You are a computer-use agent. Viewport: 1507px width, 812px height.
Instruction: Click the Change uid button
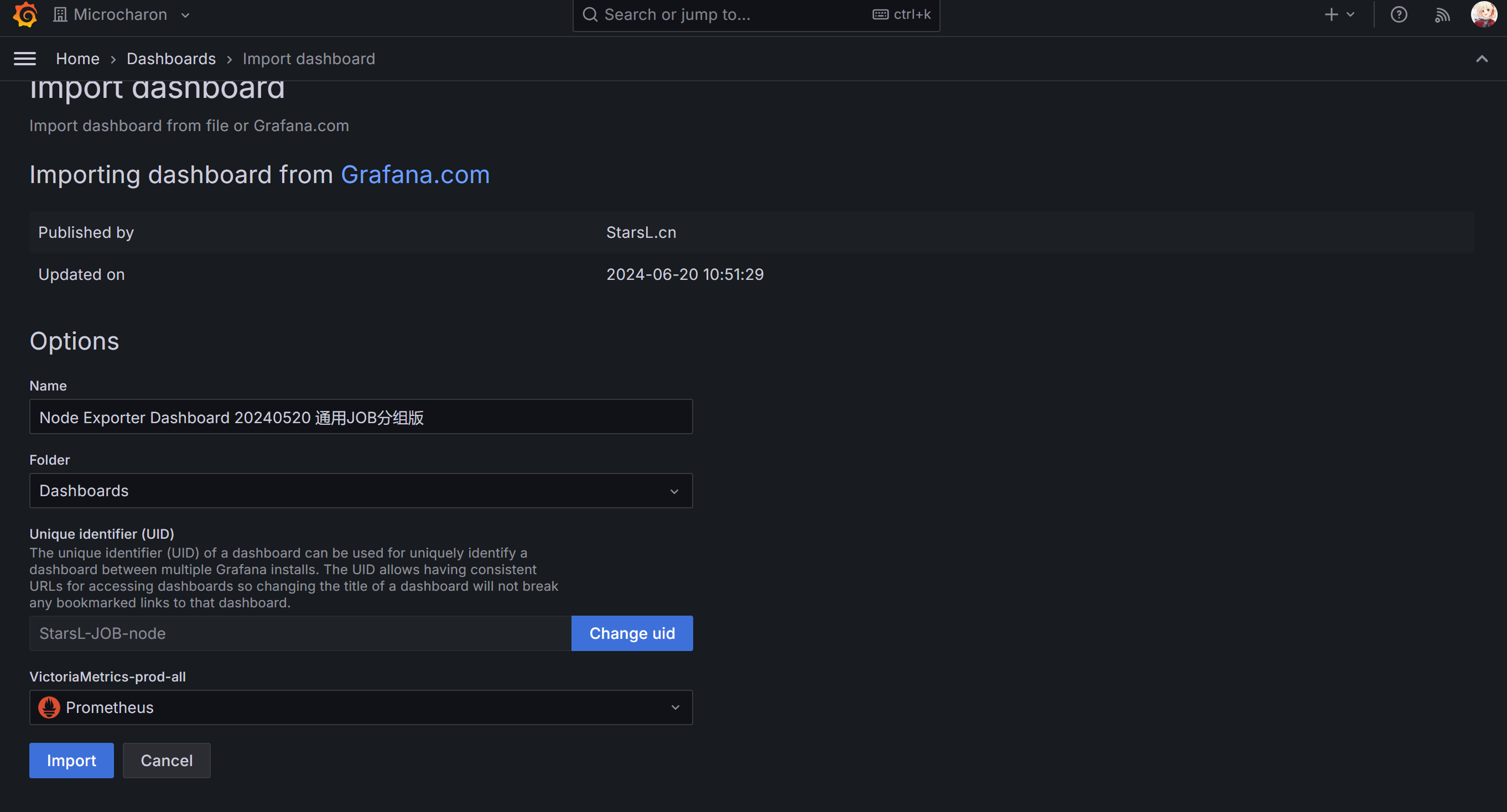pos(631,633)
